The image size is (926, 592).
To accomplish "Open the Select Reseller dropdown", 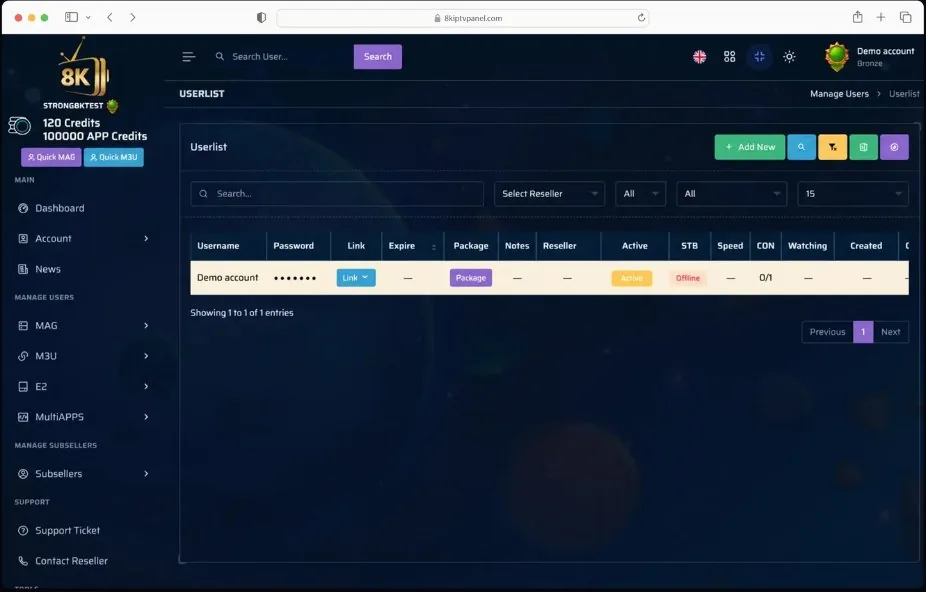I will (x=549, y=194).
